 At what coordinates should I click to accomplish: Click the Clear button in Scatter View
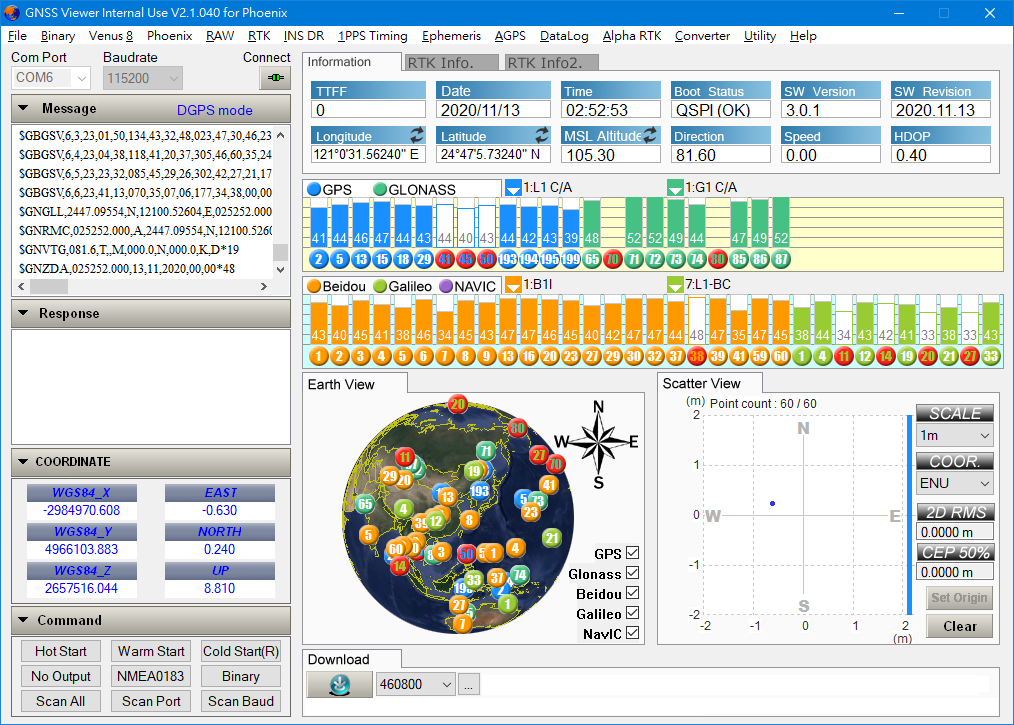pyautogui.click(x=959, y=626)
